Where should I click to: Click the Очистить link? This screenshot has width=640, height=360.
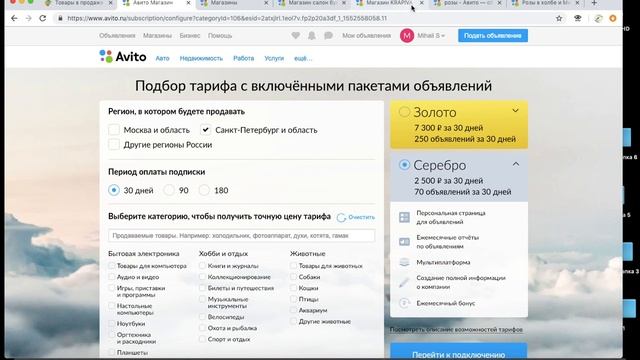point(356,217)
